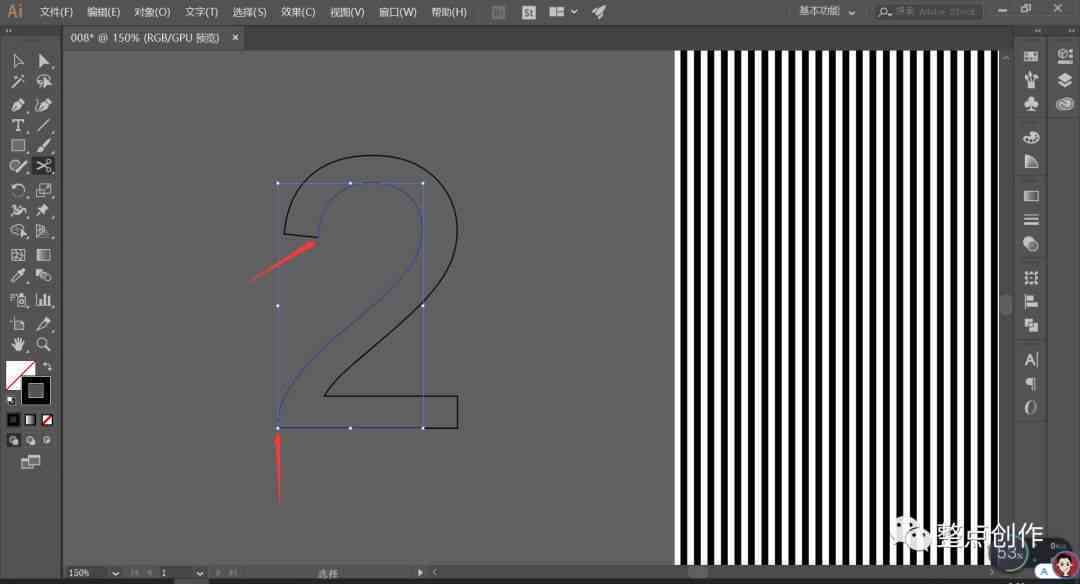Choose the Hand tool
This screenshot has height=584, width=1080.
[x=18, y=344]
